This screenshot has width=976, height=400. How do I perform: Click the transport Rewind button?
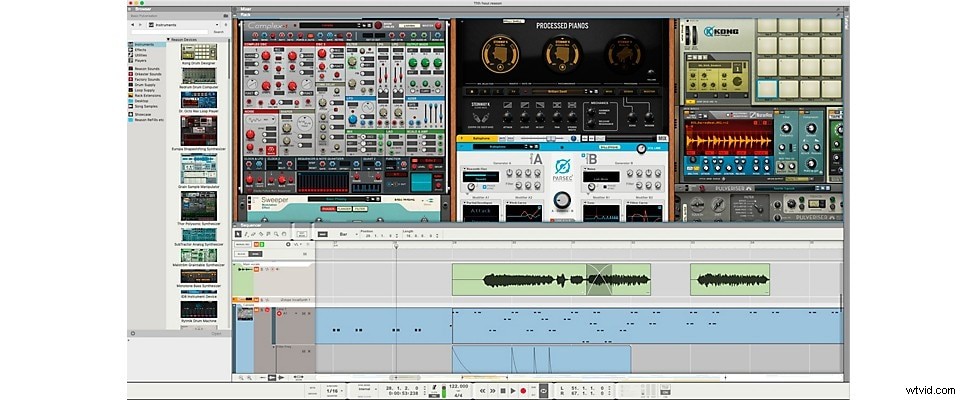(482, 391)
